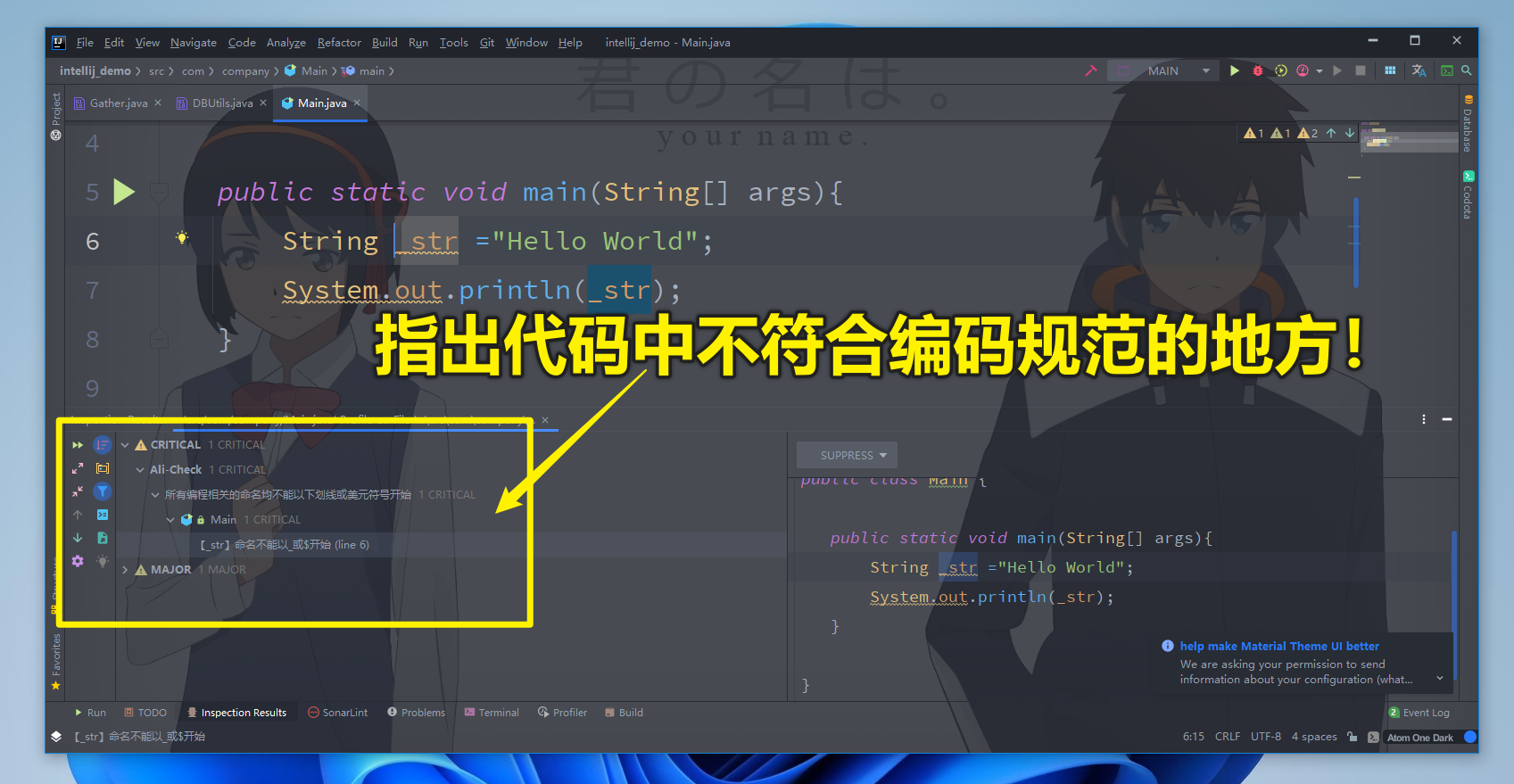1514x784 pixels.
Task: Click the UTF-8 encoding status
Action: pyautogui.click(x=1266, y=737)
